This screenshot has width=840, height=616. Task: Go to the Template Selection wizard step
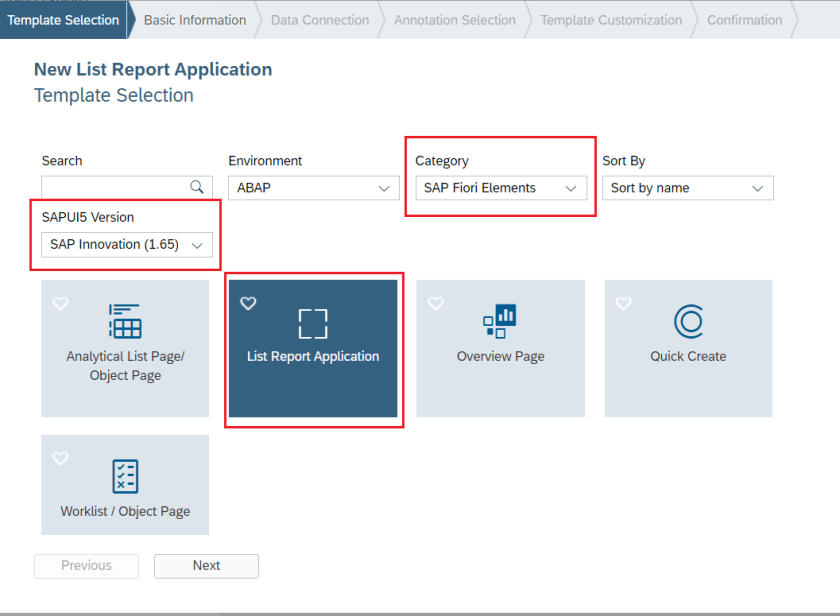[x=63, y=20]
